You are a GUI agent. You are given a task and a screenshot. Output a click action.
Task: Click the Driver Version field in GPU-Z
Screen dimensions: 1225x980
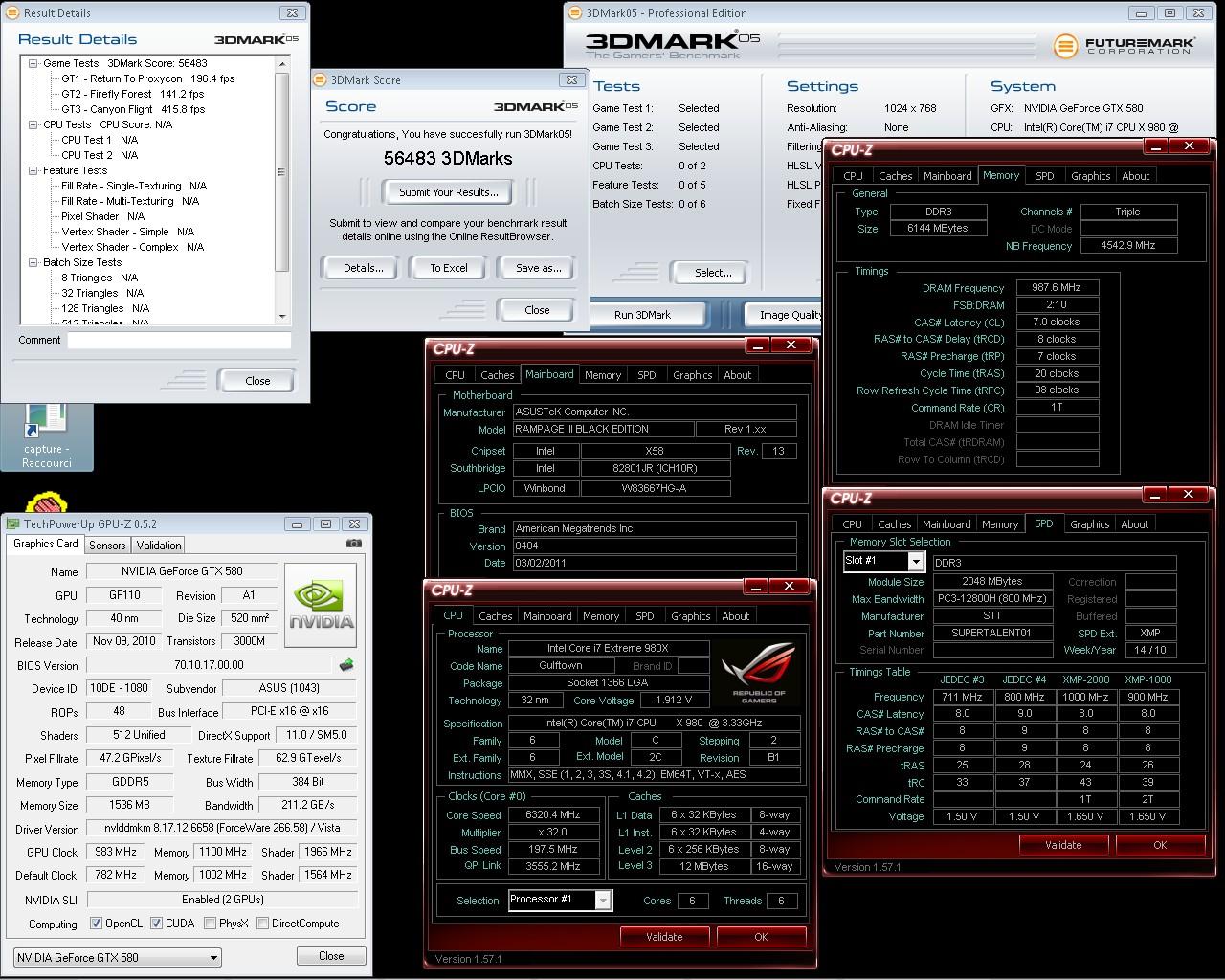[x=221, y=829]
